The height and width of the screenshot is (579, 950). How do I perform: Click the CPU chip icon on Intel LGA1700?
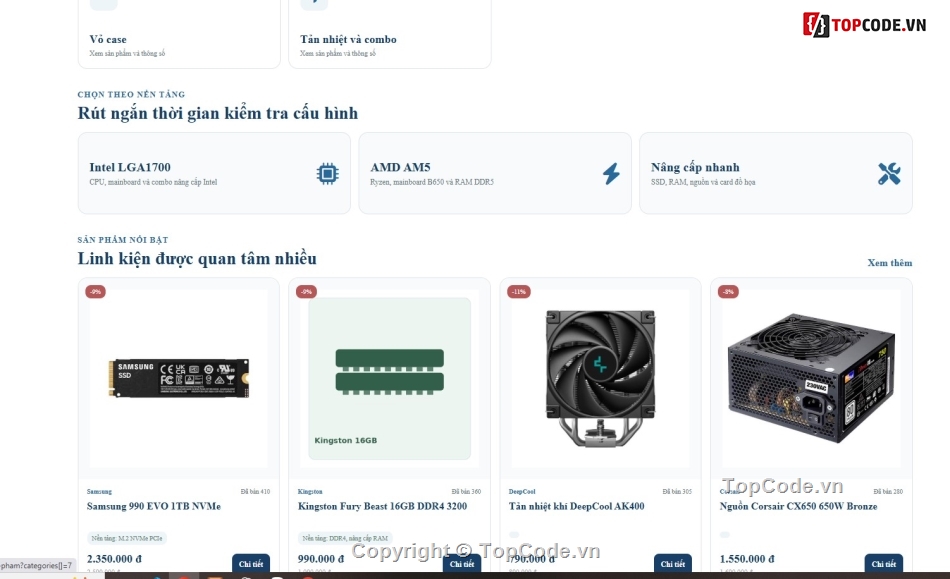(x=327, y=174)
